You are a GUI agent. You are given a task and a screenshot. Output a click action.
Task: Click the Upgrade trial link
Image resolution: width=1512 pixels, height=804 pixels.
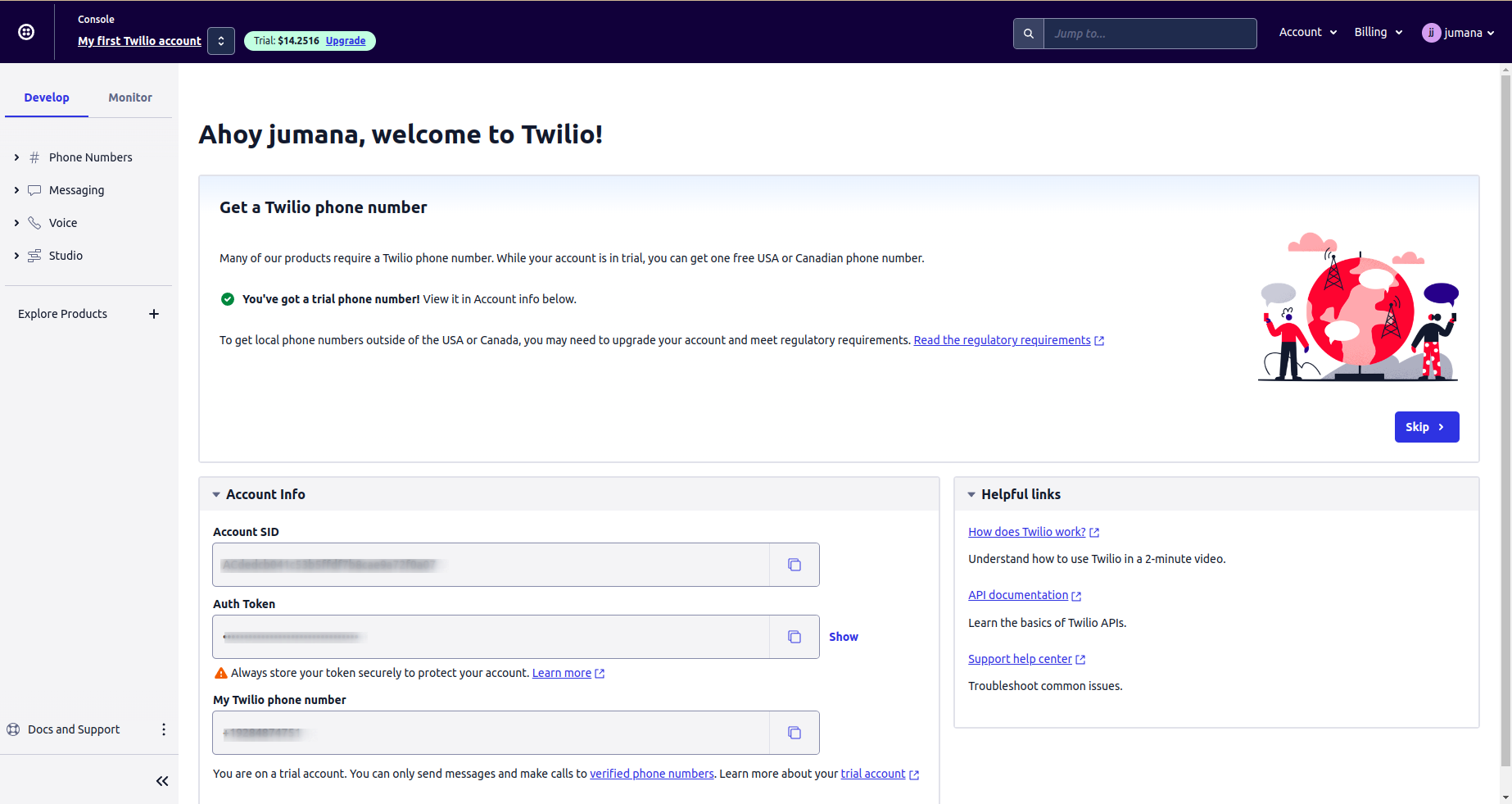tap(346, 41)
